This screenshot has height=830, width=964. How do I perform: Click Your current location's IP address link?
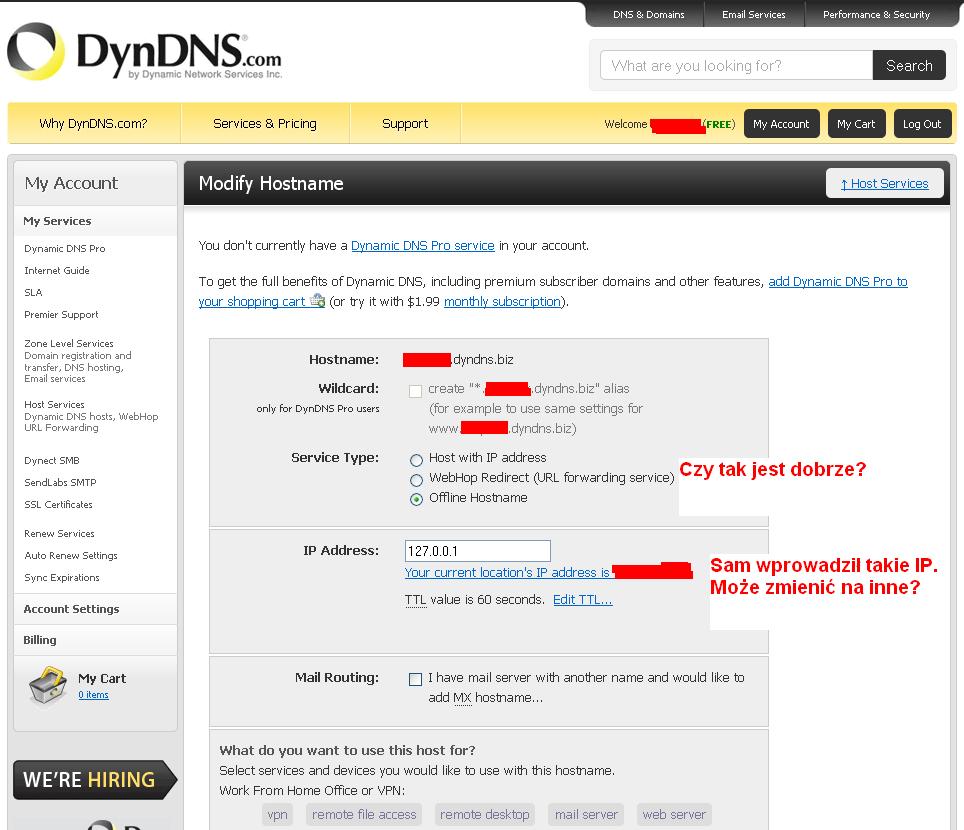507,572
